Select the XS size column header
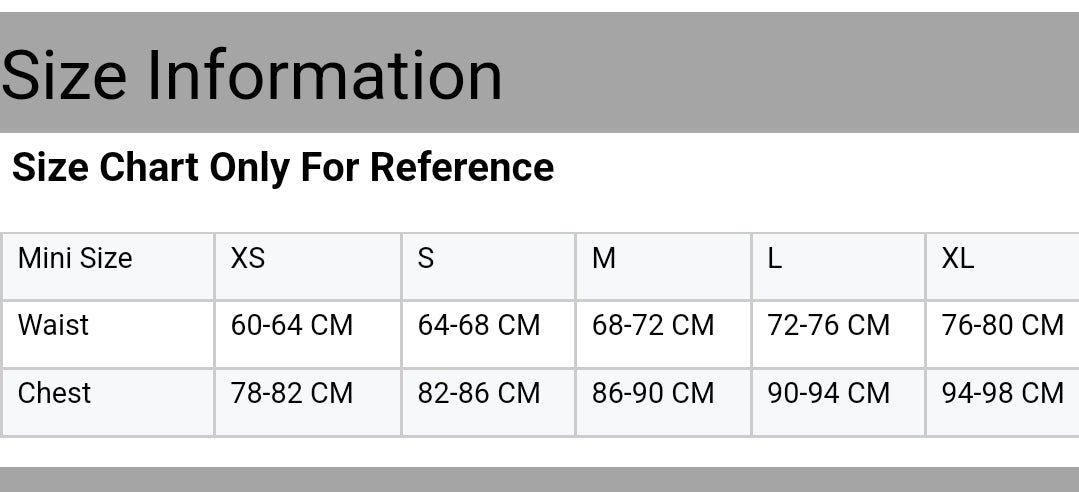 (x=248, y=259)
